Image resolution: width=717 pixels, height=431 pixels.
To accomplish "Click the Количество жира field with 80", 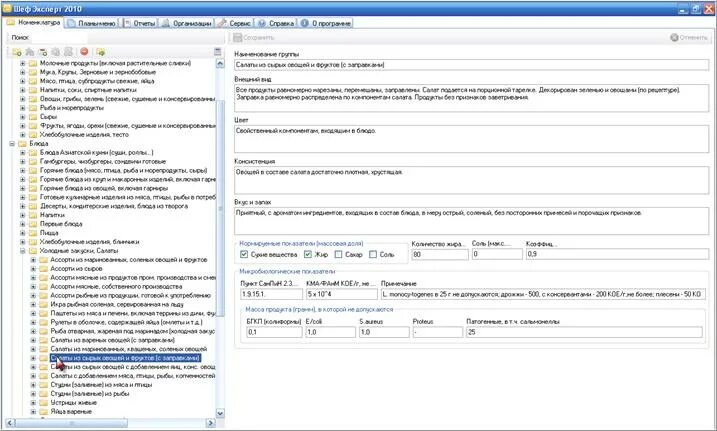I will (440, 254).
